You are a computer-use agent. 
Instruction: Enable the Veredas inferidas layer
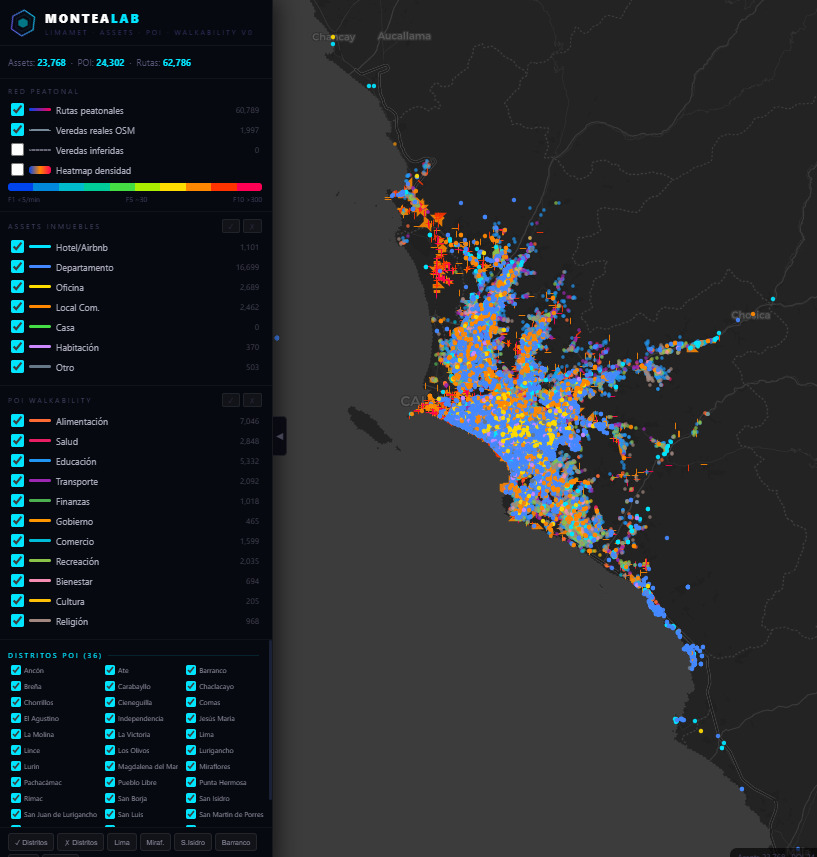[x=17, y=150]
